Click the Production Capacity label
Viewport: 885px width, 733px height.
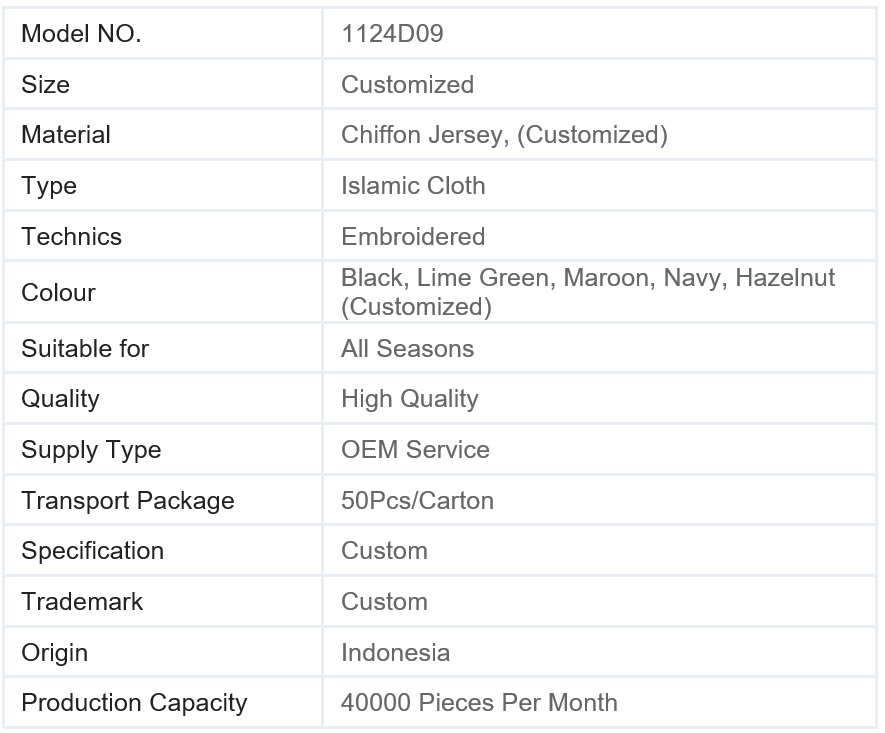[x=134, y=703]
